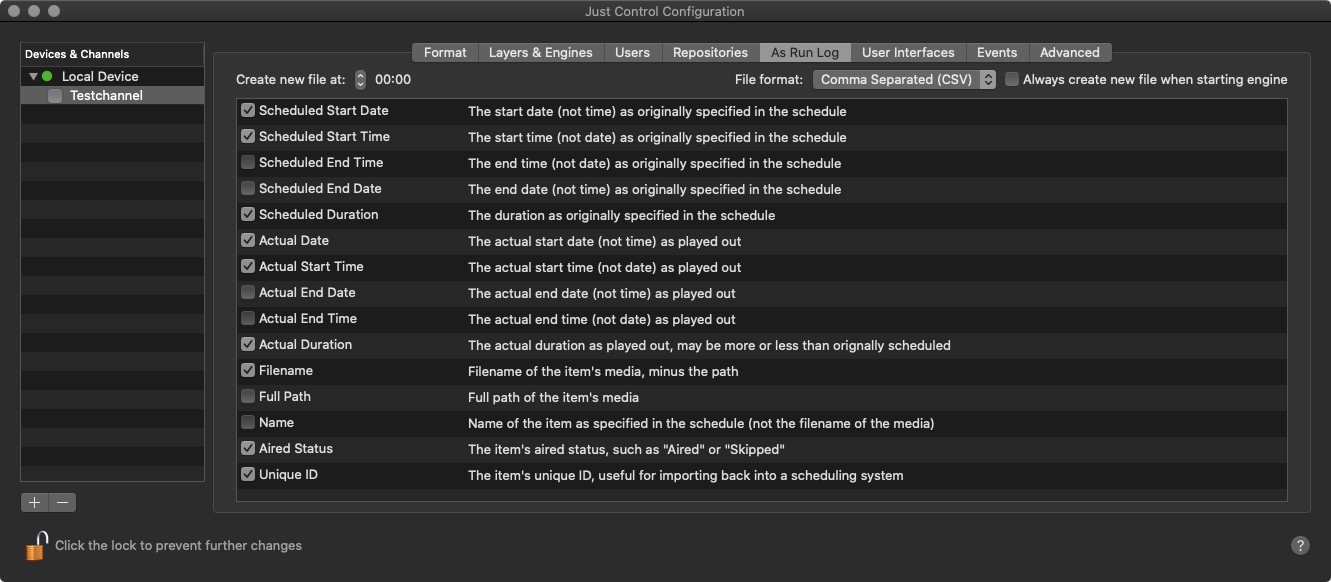Uncheck Actual Date
Screen dimensions: 1331x582
pyautogui.click(x=248, y=240)
